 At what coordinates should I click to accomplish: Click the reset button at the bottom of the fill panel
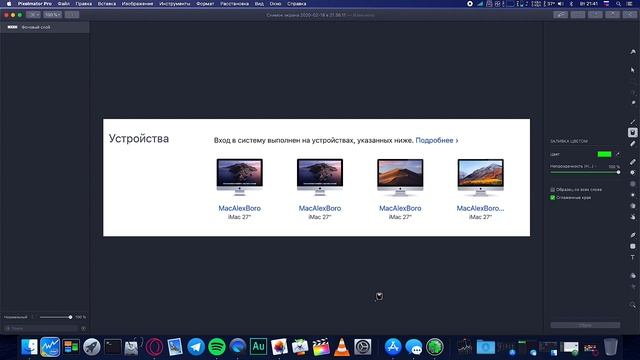point(585,325)
